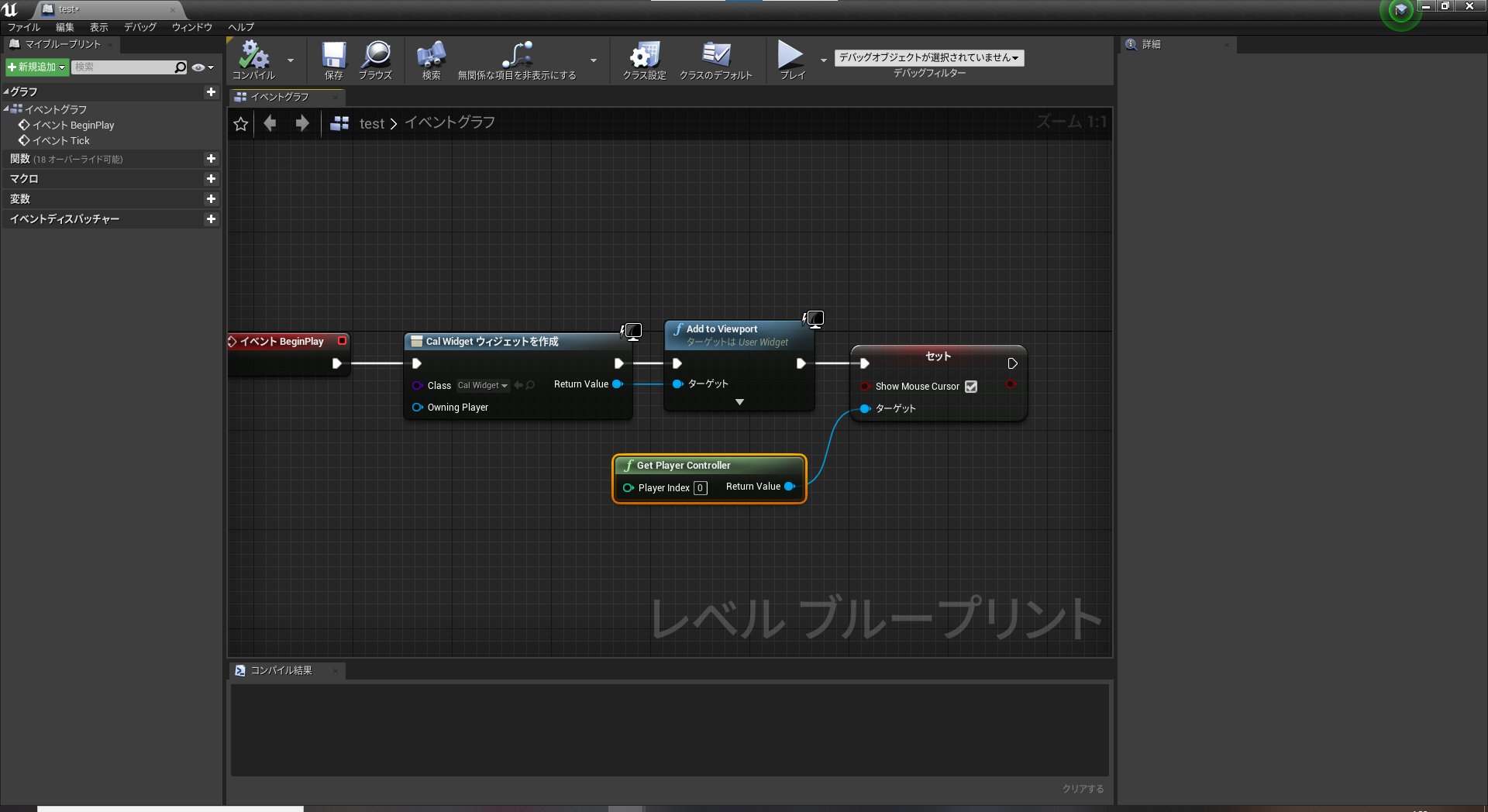The image size is (1488, 812).
Task: Open the デバッグ (Debug) menu
Action: pyautogui.click(x=140, y=27)
